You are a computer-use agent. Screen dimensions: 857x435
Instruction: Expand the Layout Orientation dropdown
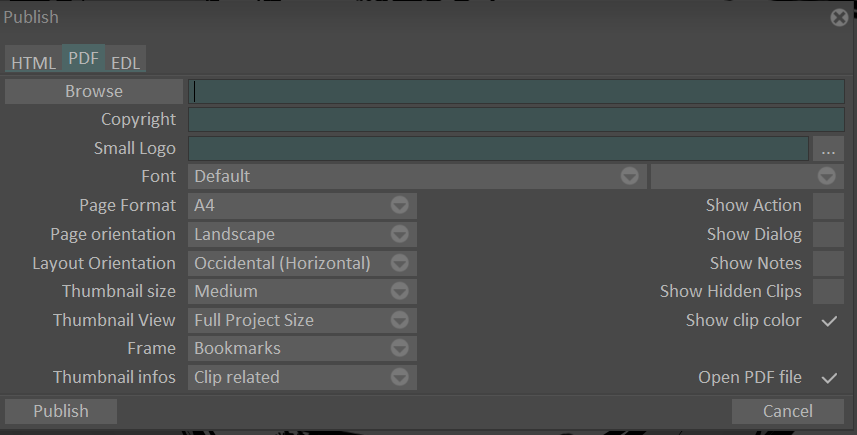302,263
